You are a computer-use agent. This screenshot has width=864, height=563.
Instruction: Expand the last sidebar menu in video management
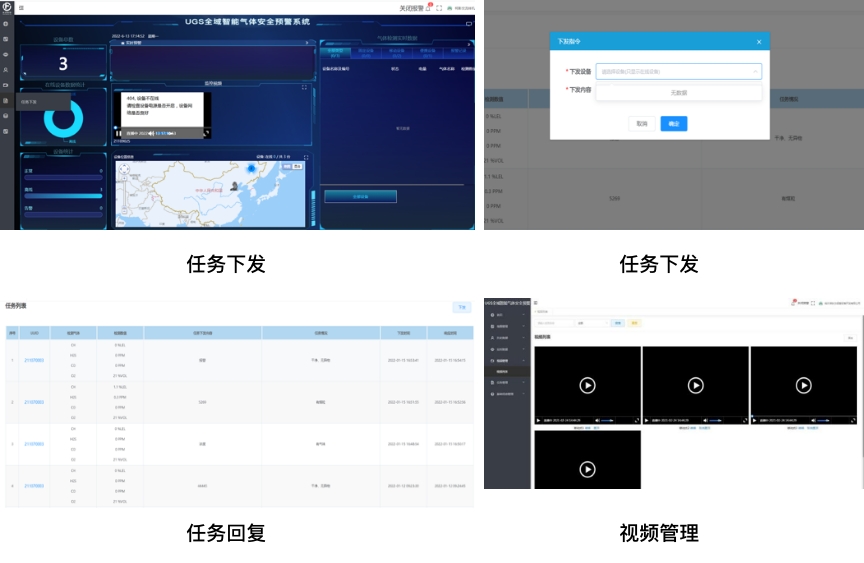(507, 394)
